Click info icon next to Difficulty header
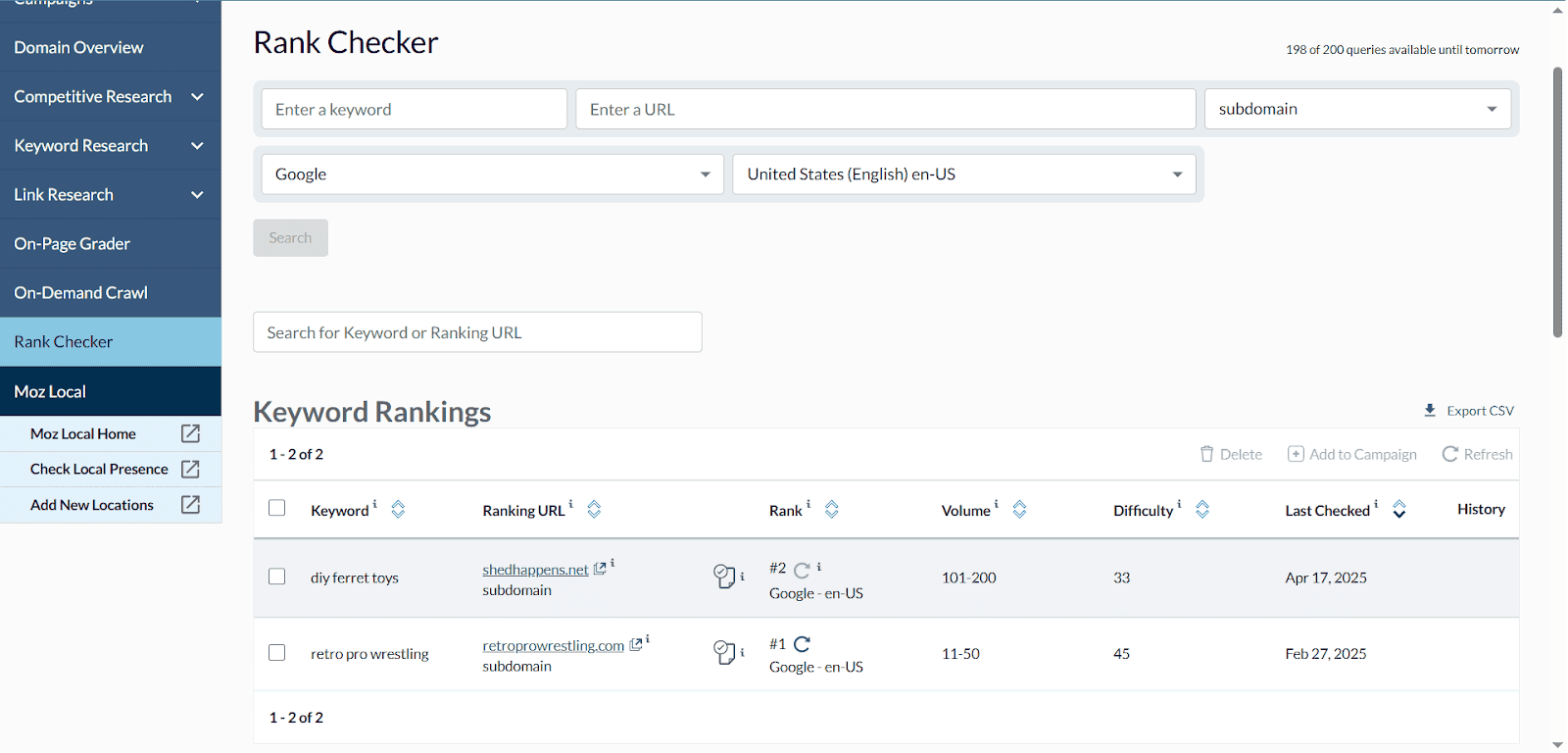1568x753 pixels. [x=1179, y=504]
